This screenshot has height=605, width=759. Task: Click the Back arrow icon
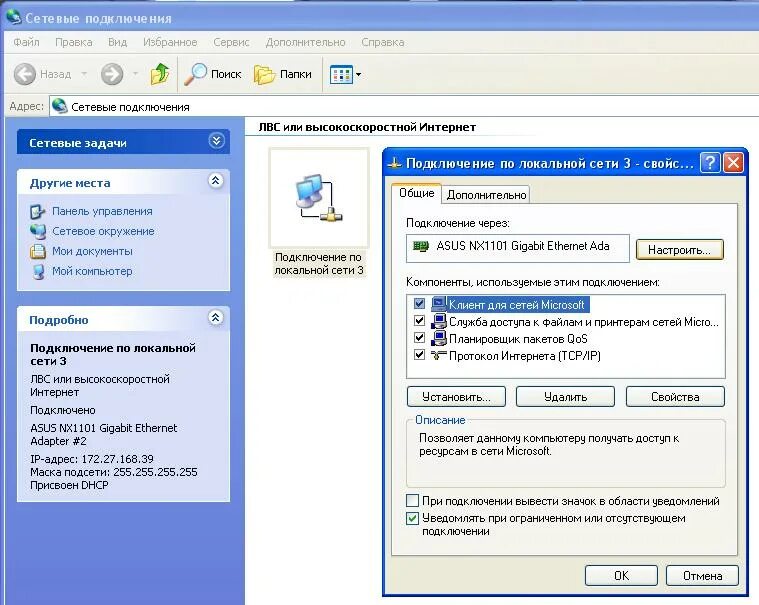click(25, 74)
